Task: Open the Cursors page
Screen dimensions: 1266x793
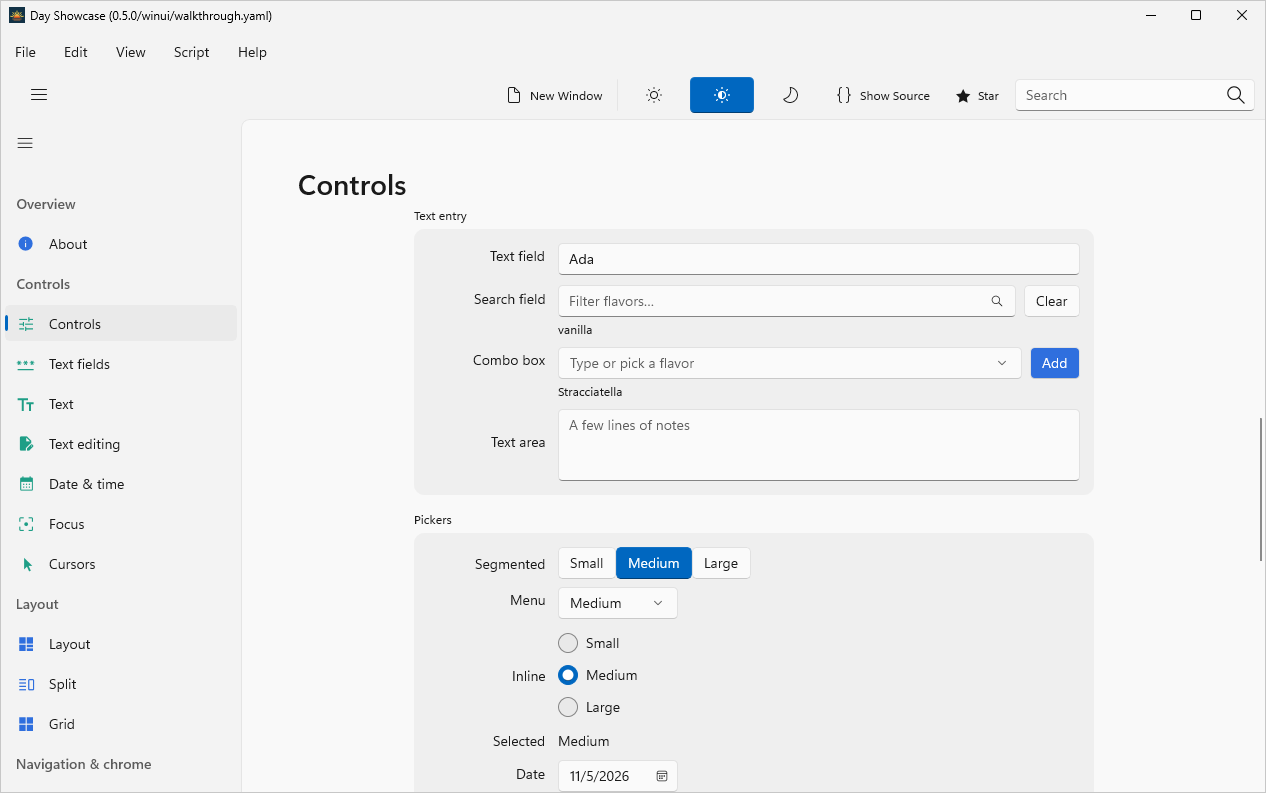Action: point(121,564)
